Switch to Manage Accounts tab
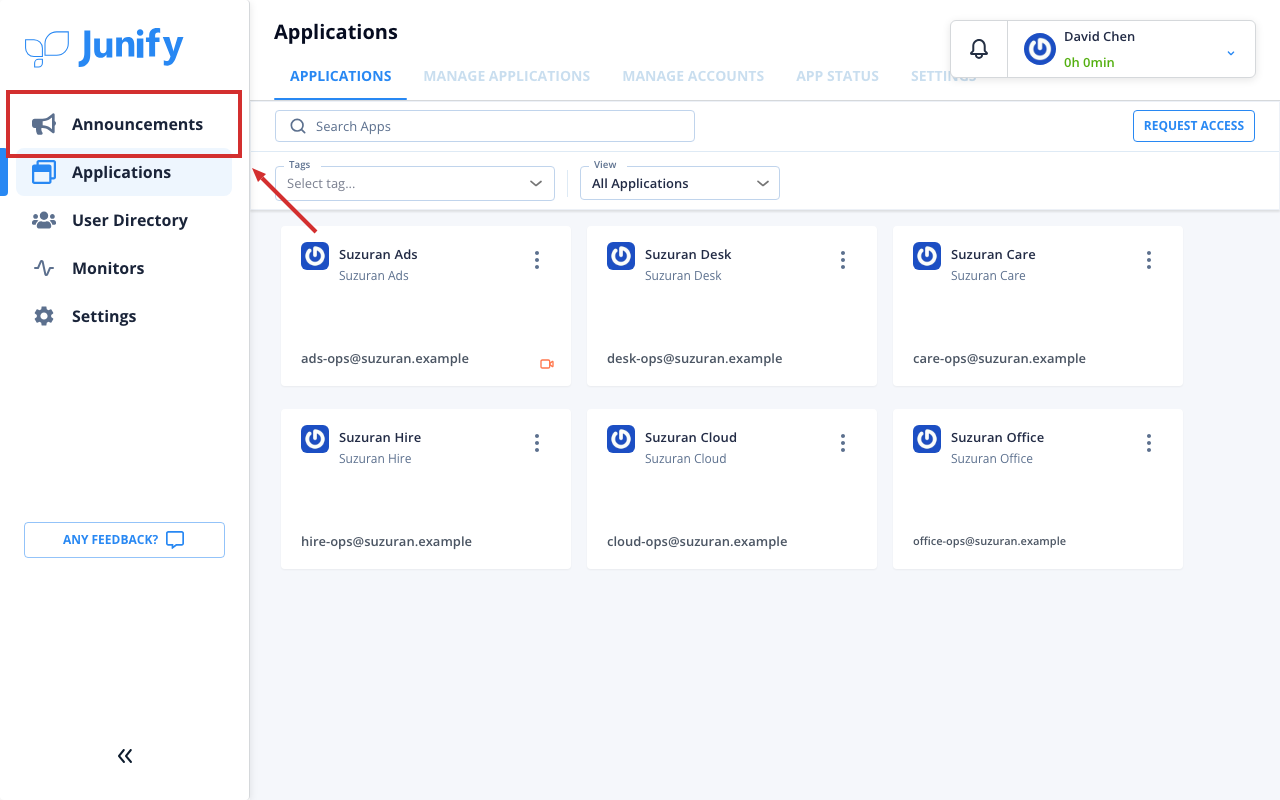This screenshot has width=1280, height=800. coord(693,76)
